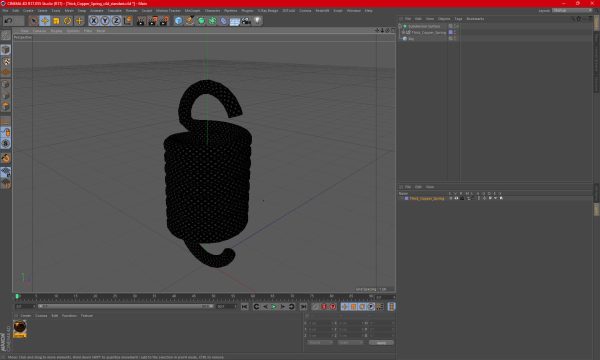Toggle Y axis lock
The image size is (600, 360).
point(105,21)
